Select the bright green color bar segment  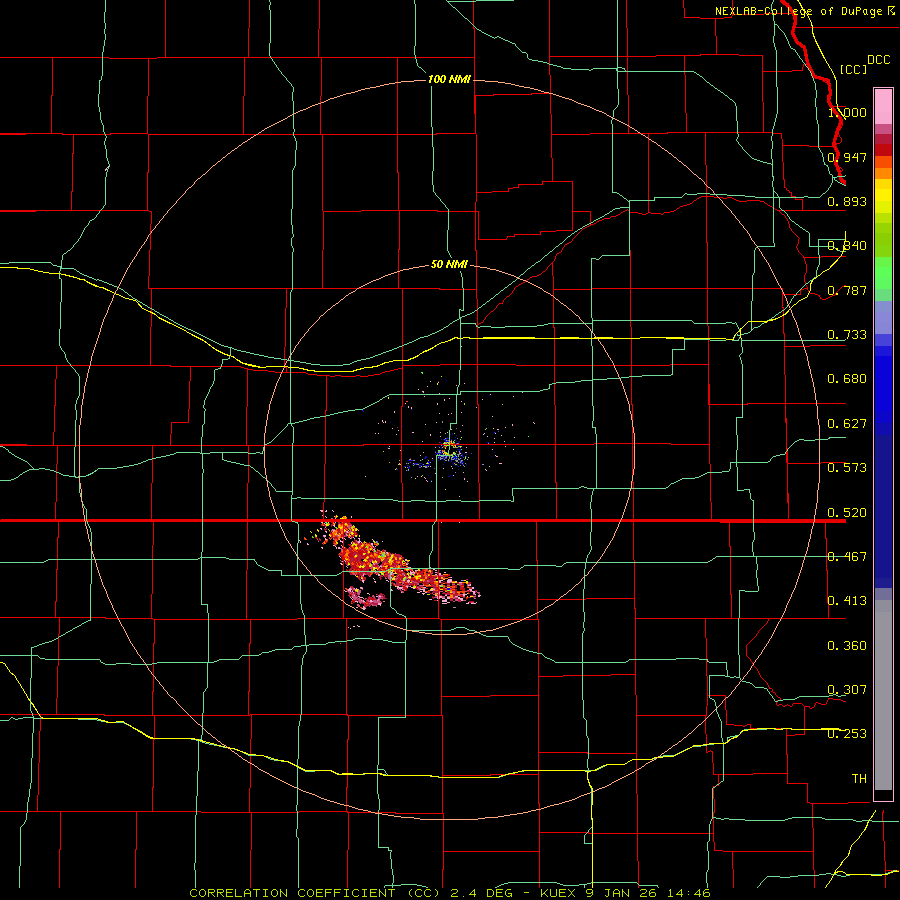(x=883, y=273)
